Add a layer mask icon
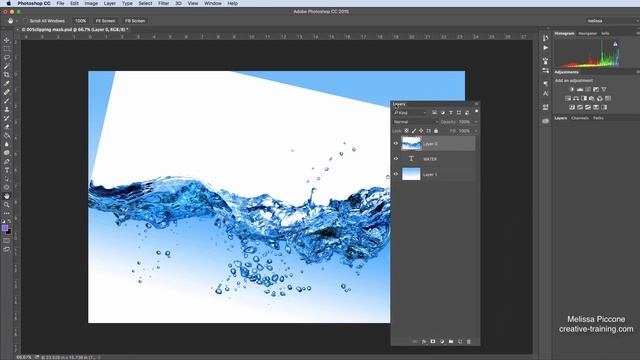Image resolution: width=640 pixels, height=360 pixels. (x=433, y=342)
